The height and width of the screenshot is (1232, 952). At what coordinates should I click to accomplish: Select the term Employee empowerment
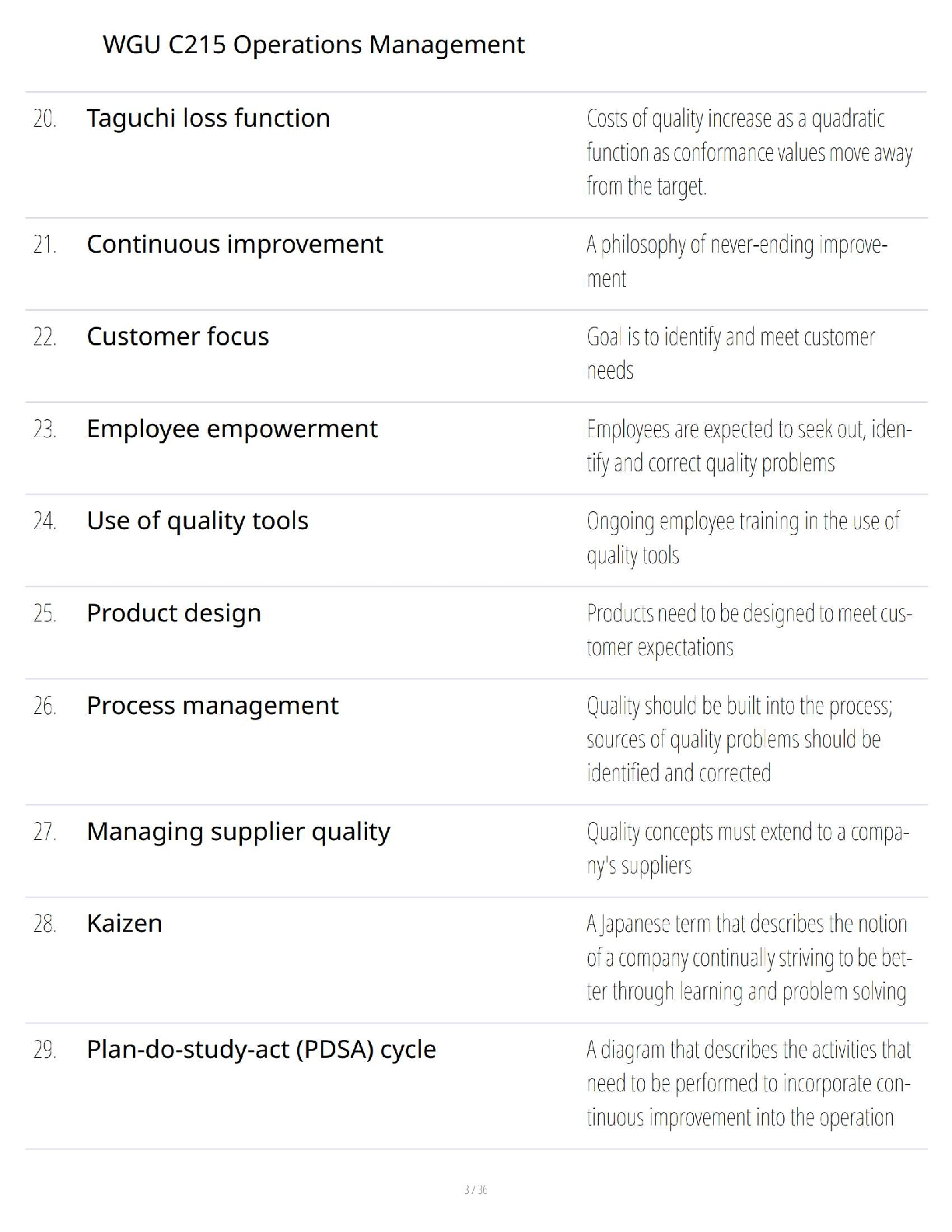[x=233, y=429]
